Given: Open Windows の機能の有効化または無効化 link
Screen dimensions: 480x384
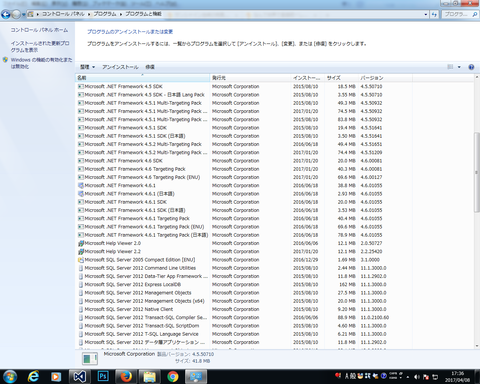Looking at the screenshot, I should click(41, 63).
